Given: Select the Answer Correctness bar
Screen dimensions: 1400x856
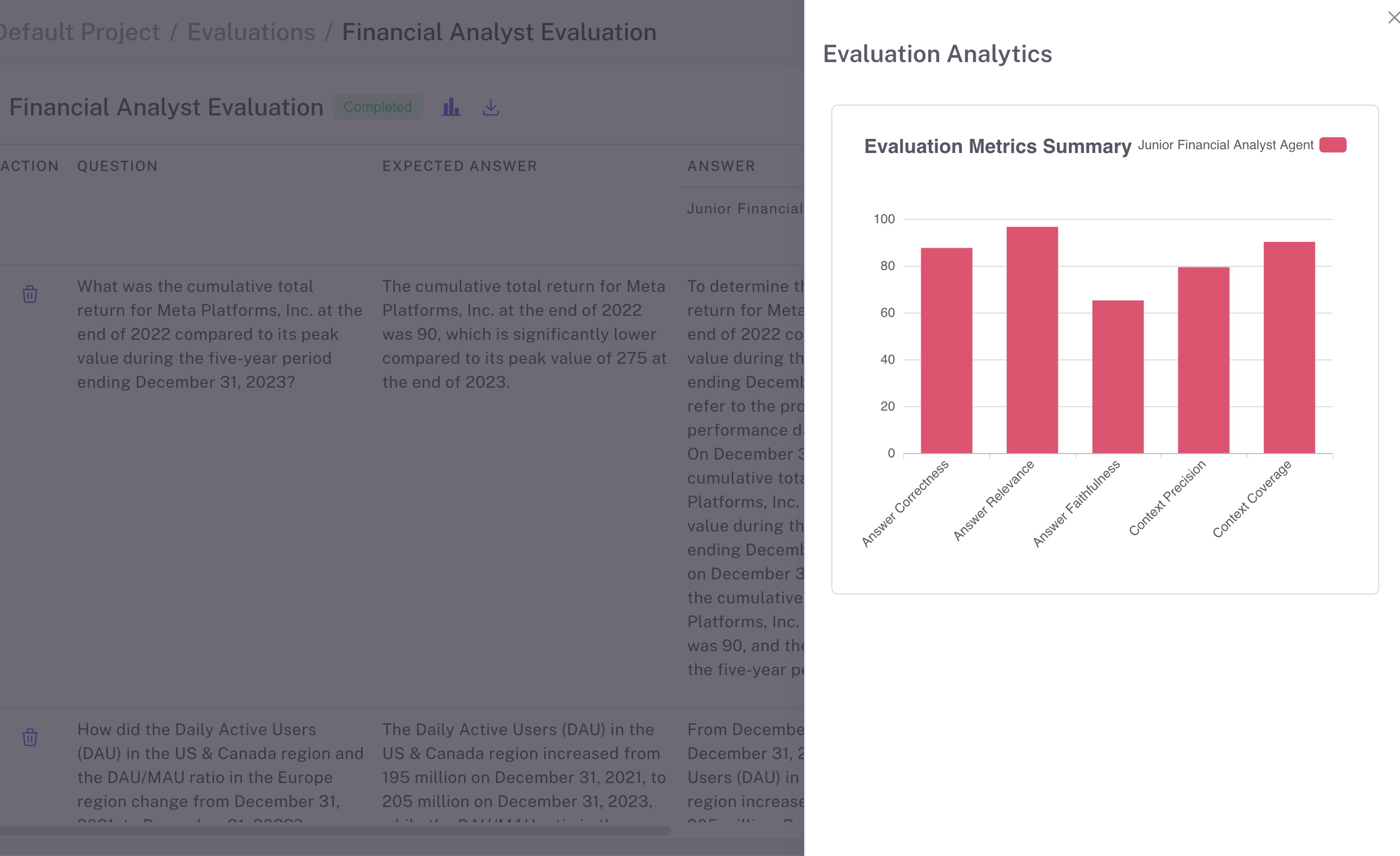Looking at the screenshot, I should coord(946,351).
